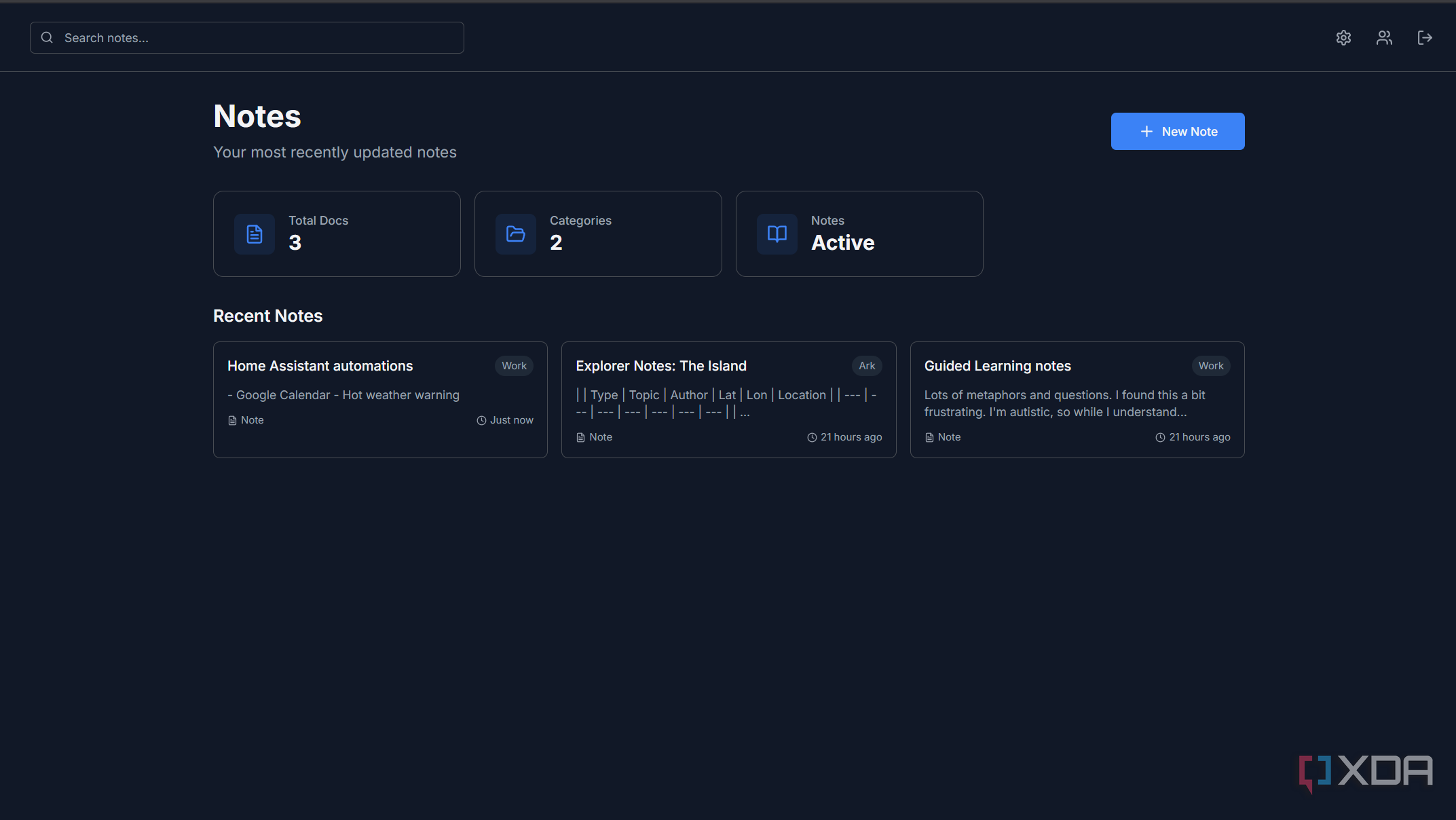
Task: Click the plus icon in New Note
Action: click(1146, 132)
